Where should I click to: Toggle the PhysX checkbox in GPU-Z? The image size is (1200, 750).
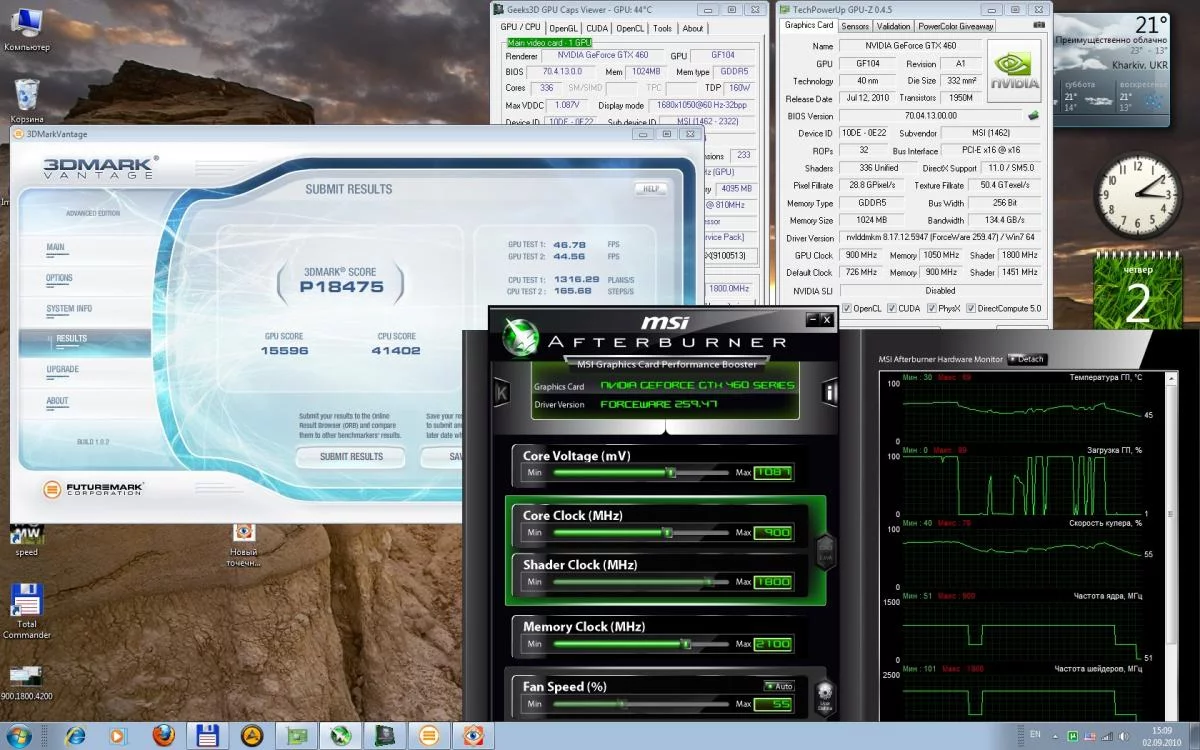point(932,308)
